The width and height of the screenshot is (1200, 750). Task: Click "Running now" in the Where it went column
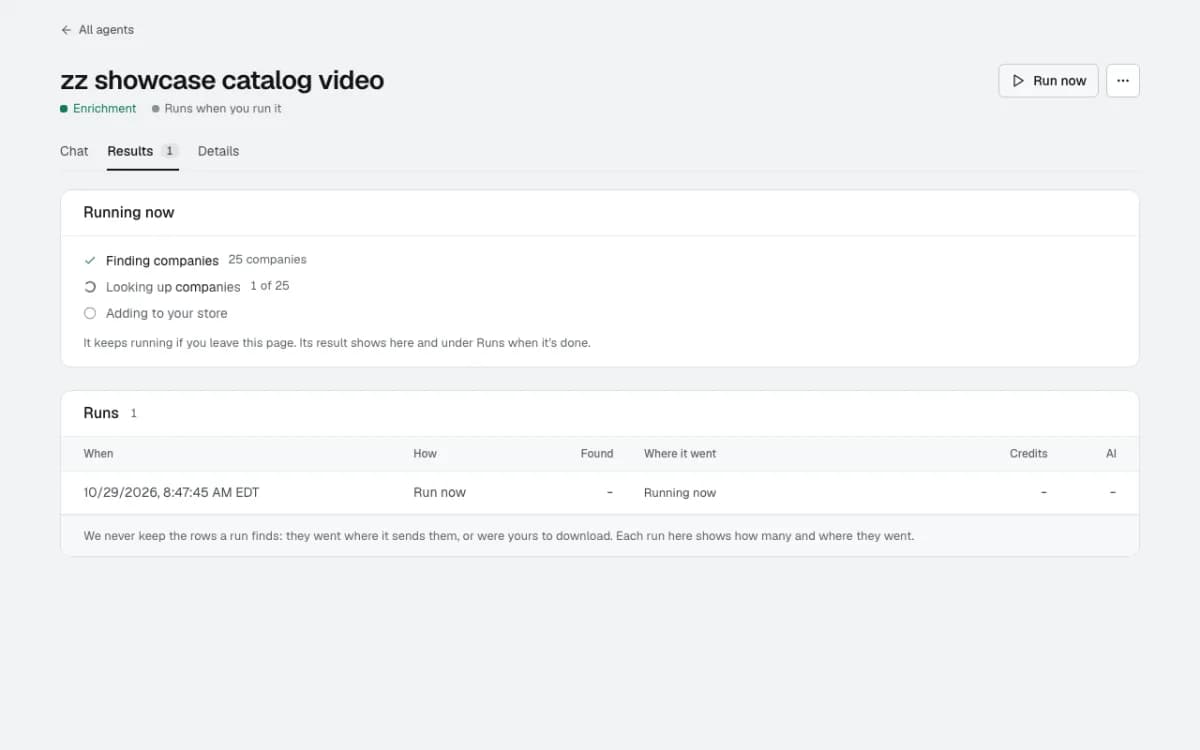[x=680, y=493]
